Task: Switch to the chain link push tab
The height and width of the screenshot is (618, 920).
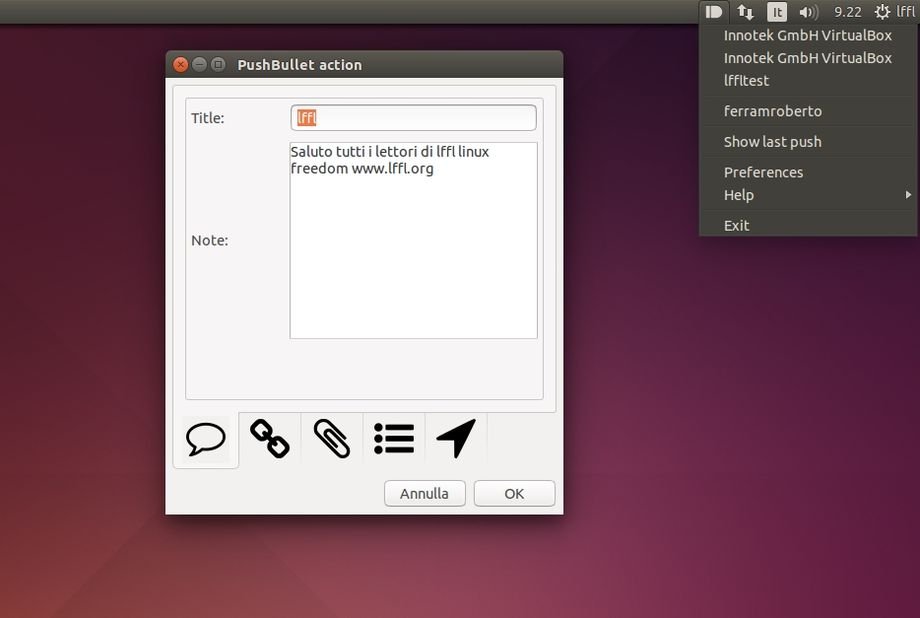Action: (x=269, y=439)
